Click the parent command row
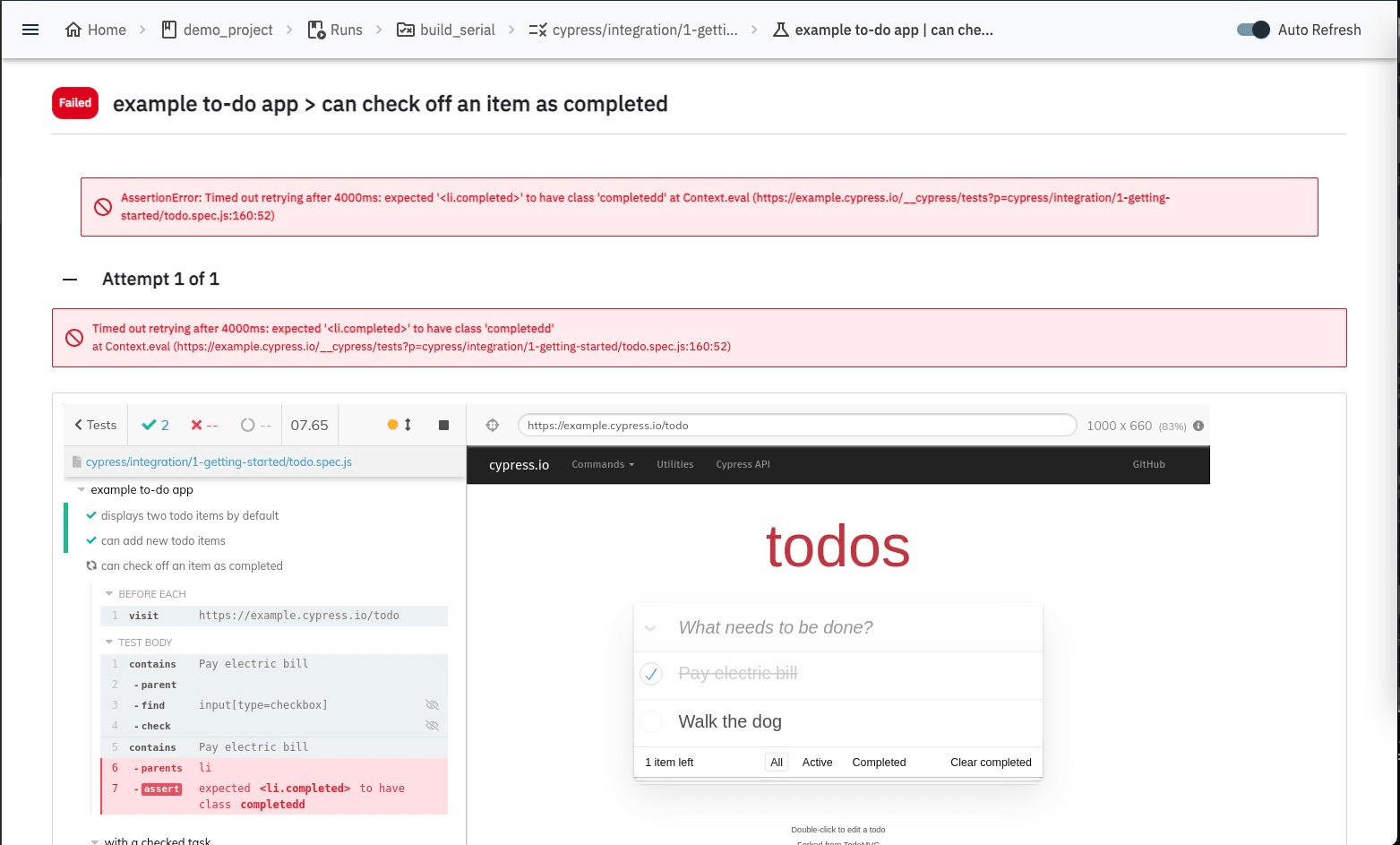 click(274, 685)
